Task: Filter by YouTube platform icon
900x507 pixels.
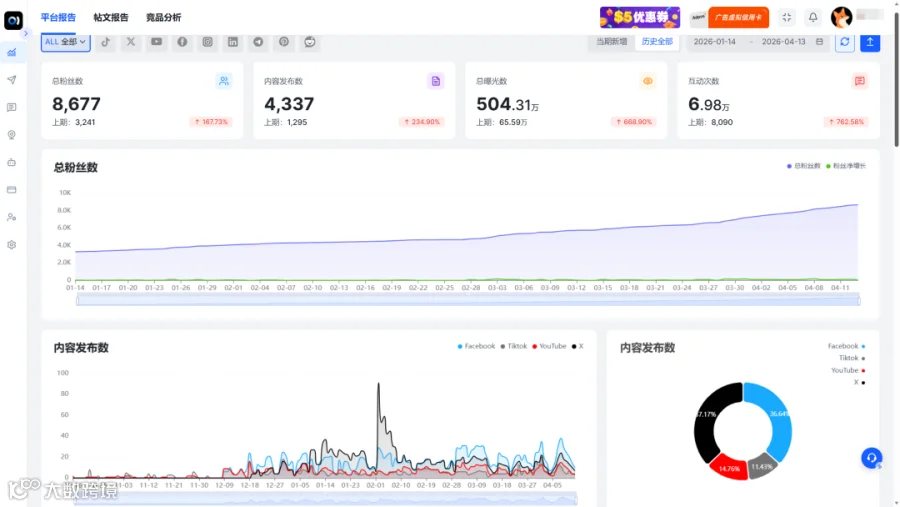Action: point(156,42)
